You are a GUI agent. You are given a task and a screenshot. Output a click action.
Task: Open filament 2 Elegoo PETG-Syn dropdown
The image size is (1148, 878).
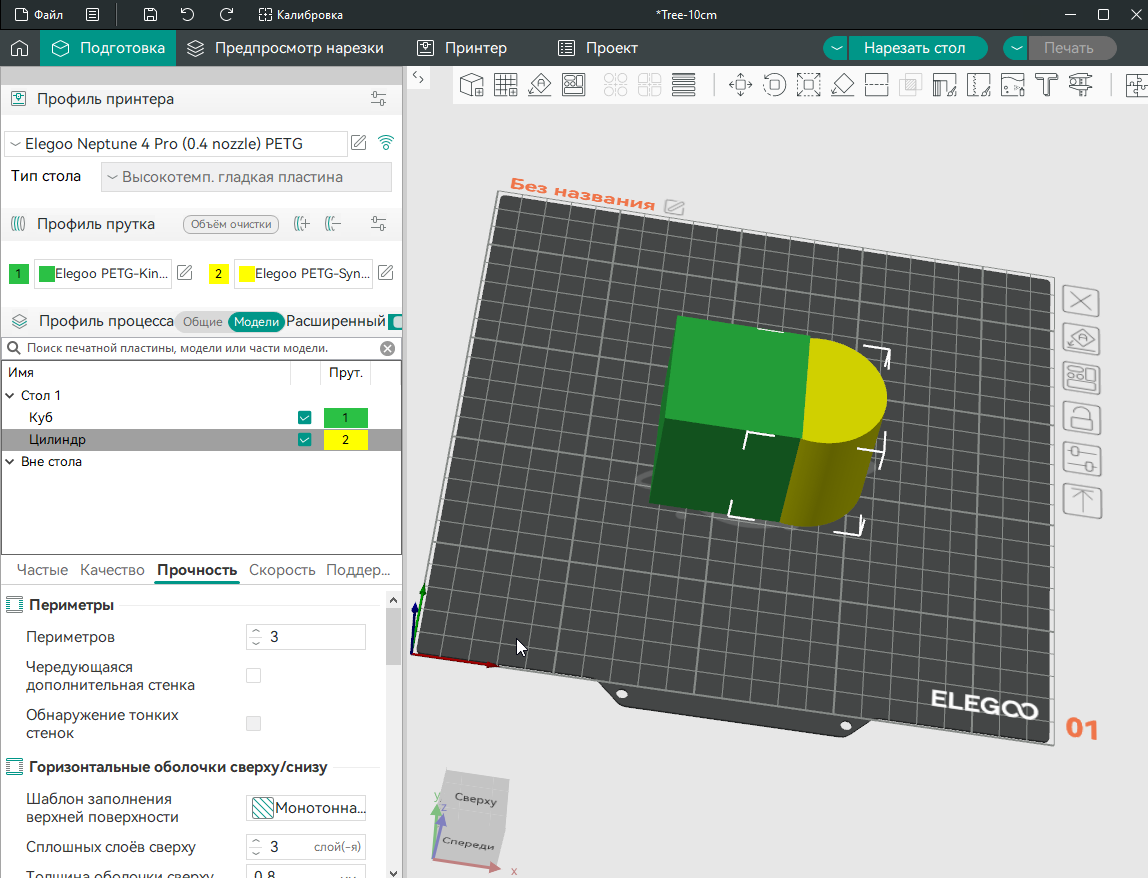coord(303,274)
